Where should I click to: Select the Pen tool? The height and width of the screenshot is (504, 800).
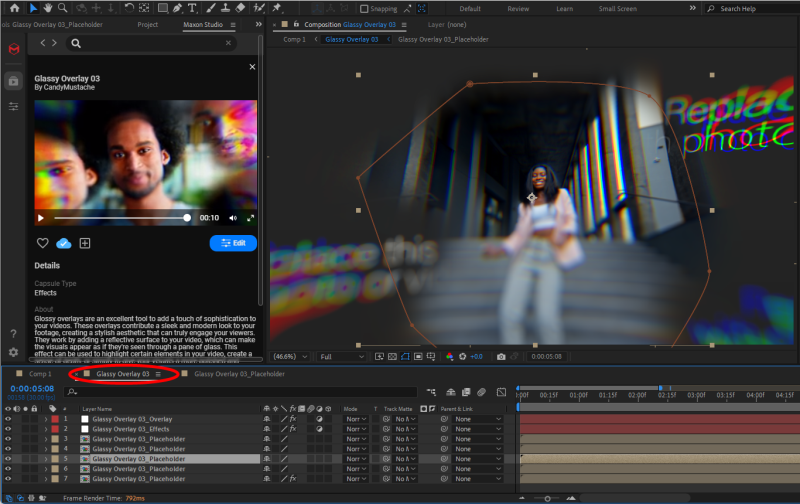coord(175,8)
